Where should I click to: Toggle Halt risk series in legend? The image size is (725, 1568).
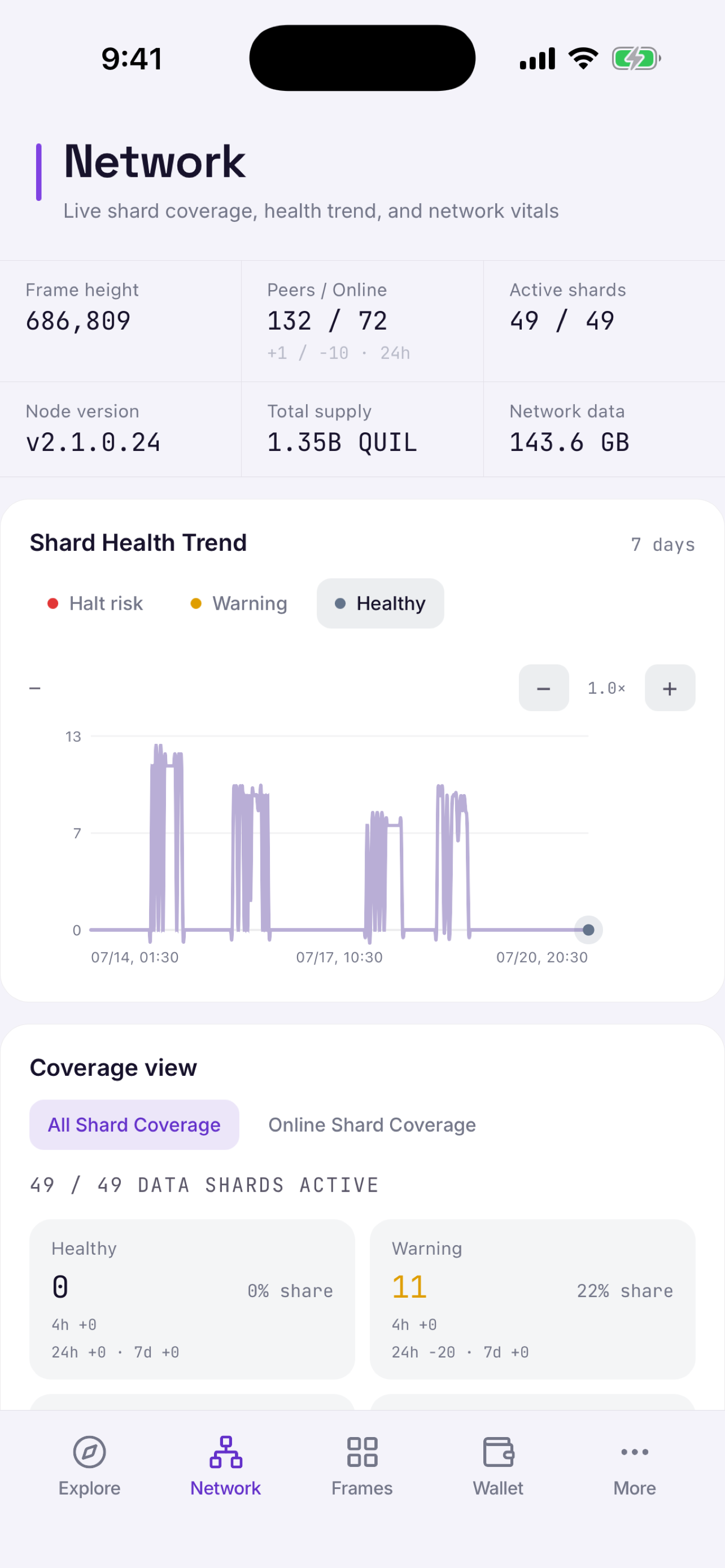pos(95,603)
